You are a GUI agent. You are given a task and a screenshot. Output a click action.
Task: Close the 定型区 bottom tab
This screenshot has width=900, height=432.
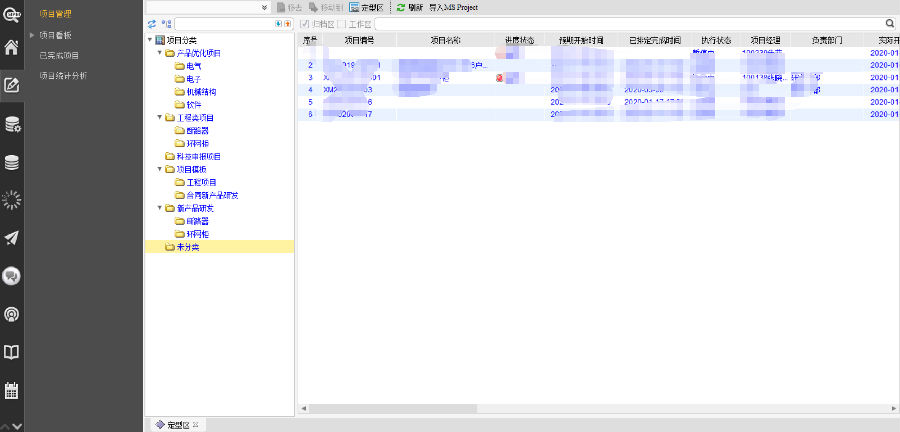pyautogui.click(x=195, y=425)
